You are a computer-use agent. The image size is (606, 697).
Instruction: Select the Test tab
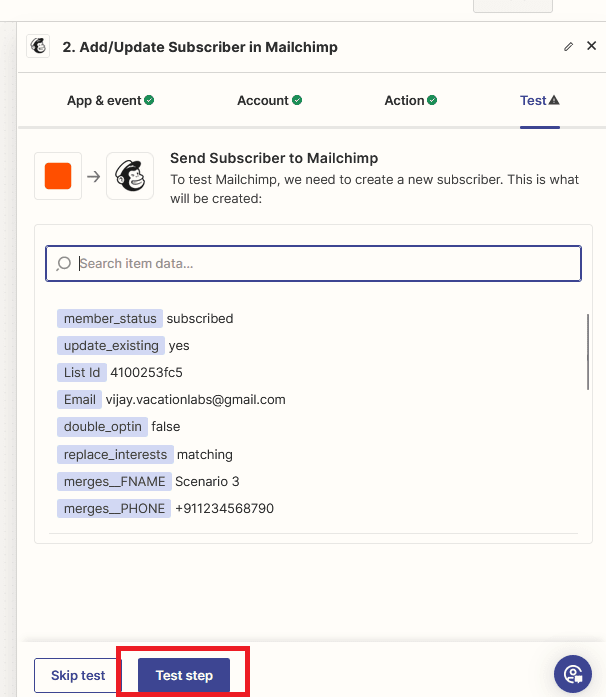tap(533, 101)
